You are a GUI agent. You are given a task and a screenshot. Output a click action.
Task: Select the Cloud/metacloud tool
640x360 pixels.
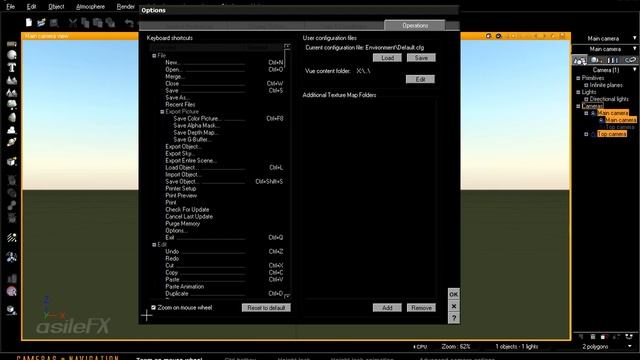point(12,130)
